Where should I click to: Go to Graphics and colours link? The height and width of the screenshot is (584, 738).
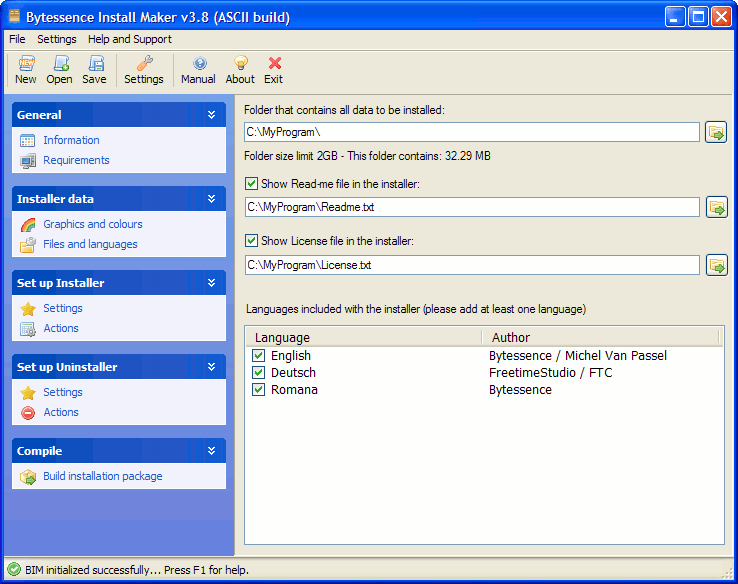click(93, 224)
